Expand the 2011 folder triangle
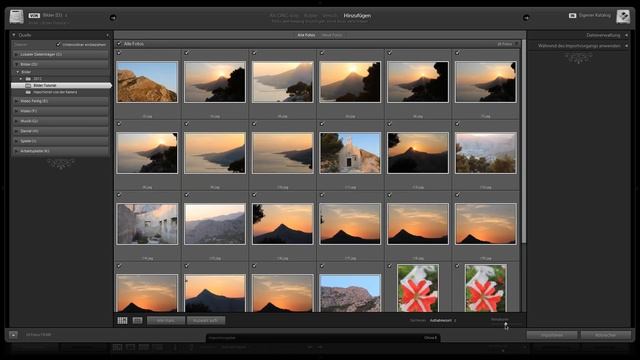 [21, 78]
